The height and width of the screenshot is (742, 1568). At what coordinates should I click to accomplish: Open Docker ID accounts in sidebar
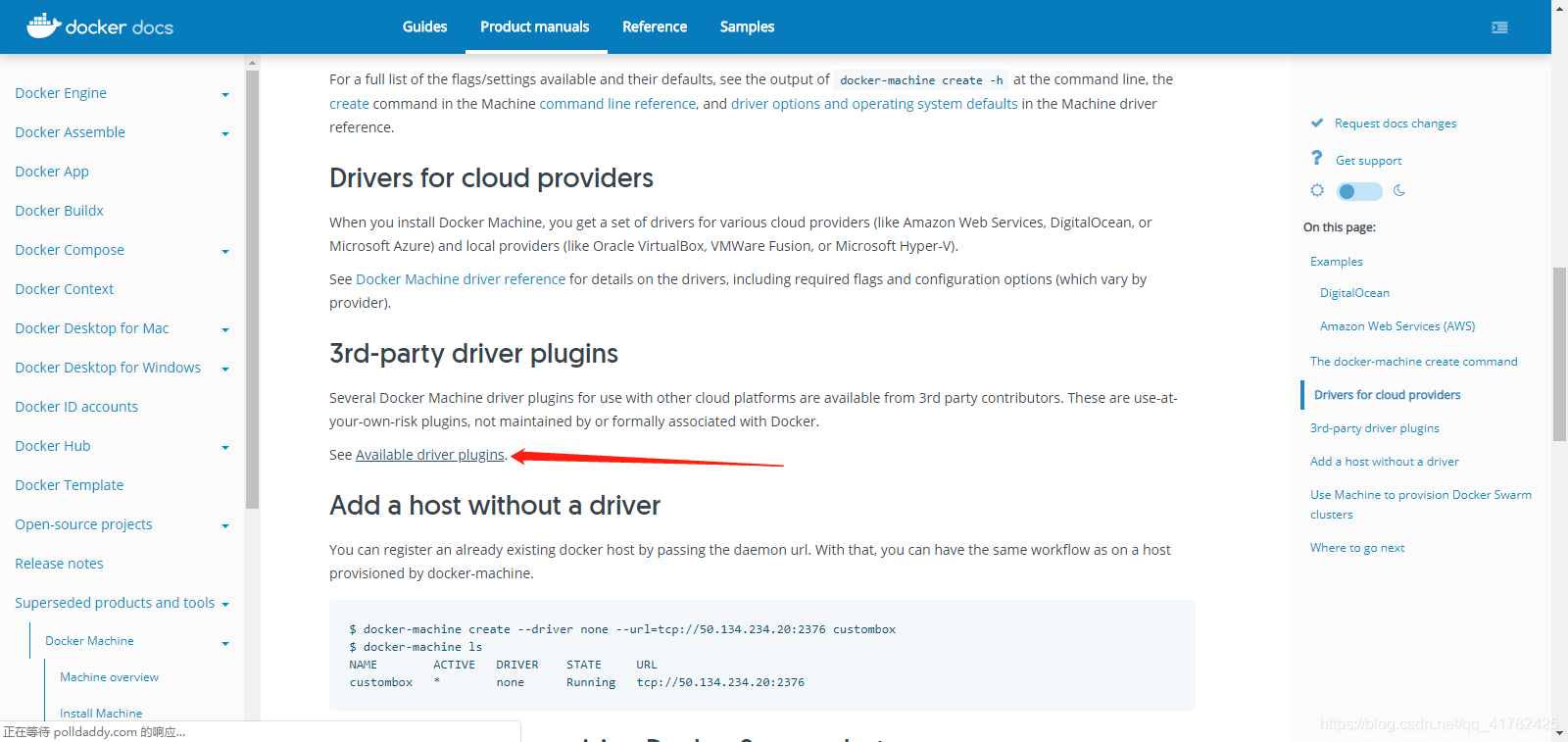point(76,407)
